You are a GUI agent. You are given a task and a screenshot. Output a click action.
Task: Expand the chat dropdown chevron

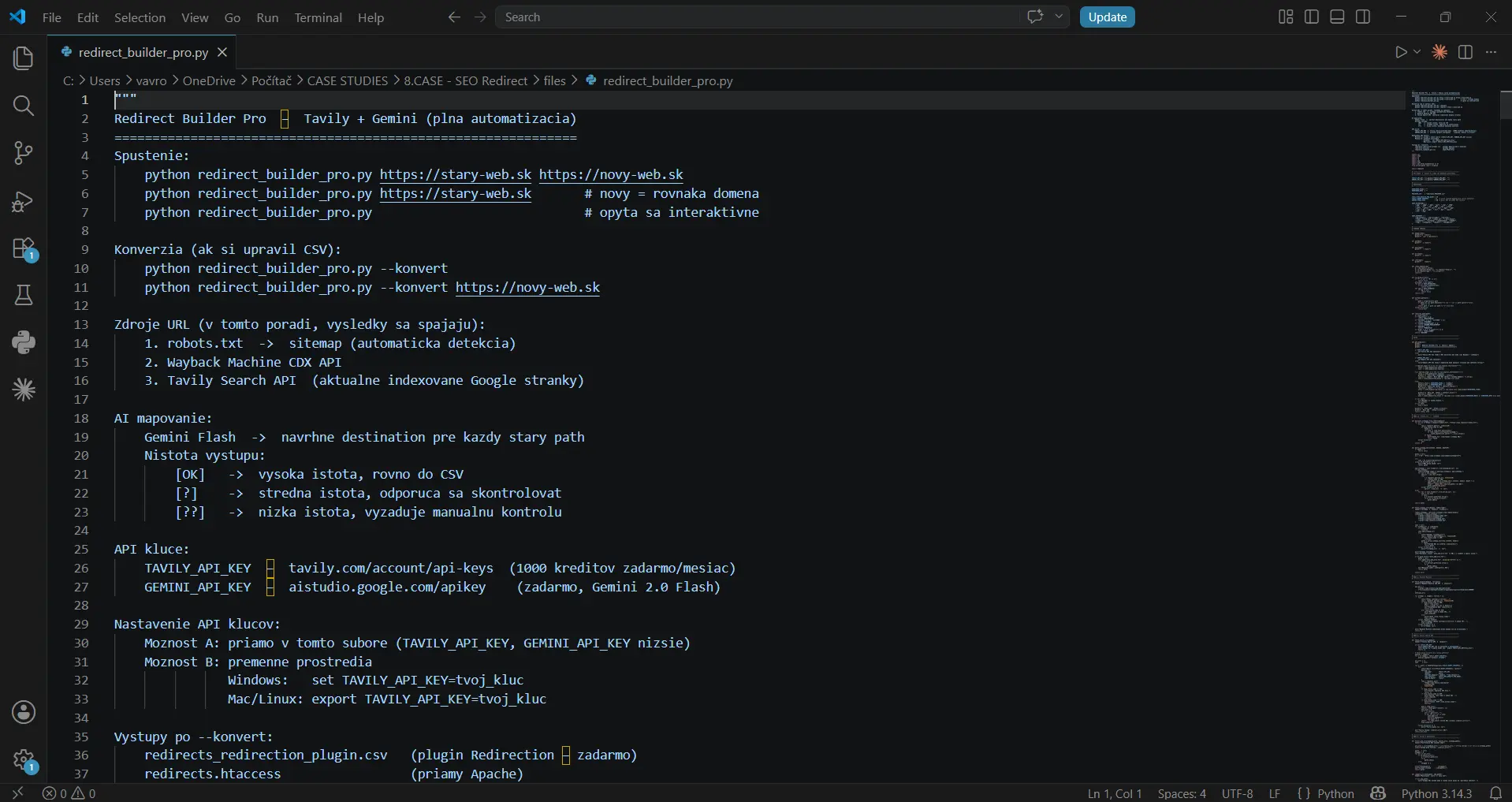(x=1059, y=17)
